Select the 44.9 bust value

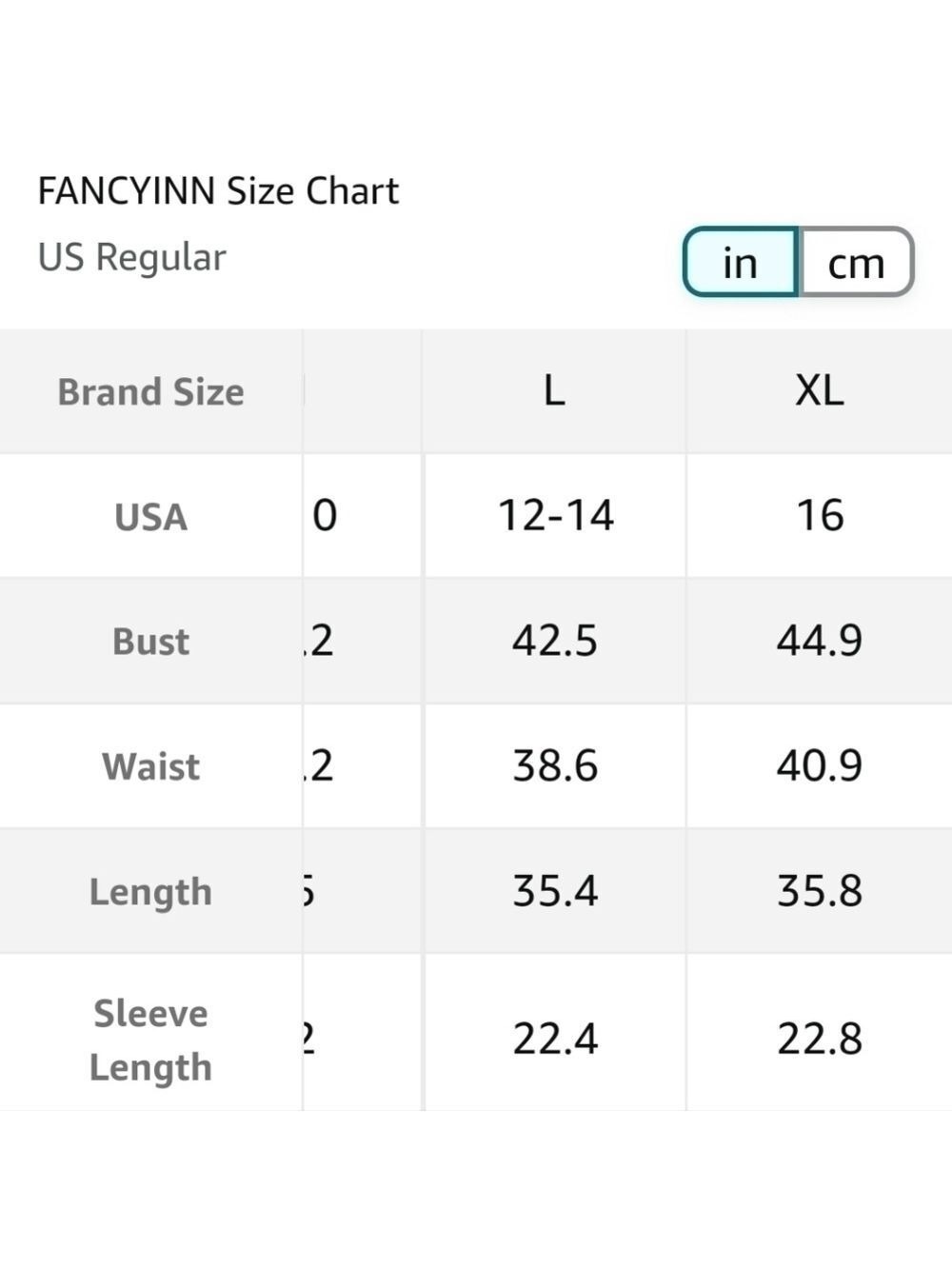(820, 641)
